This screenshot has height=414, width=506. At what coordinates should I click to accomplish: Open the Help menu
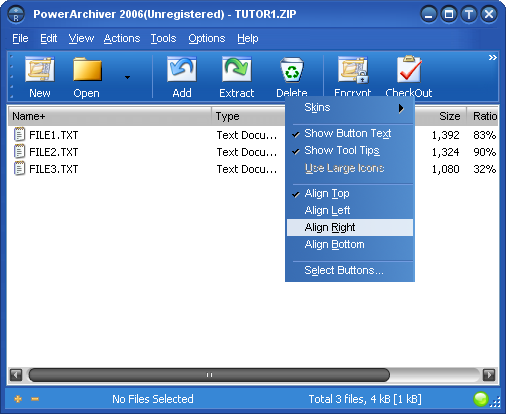pos(248,38)
